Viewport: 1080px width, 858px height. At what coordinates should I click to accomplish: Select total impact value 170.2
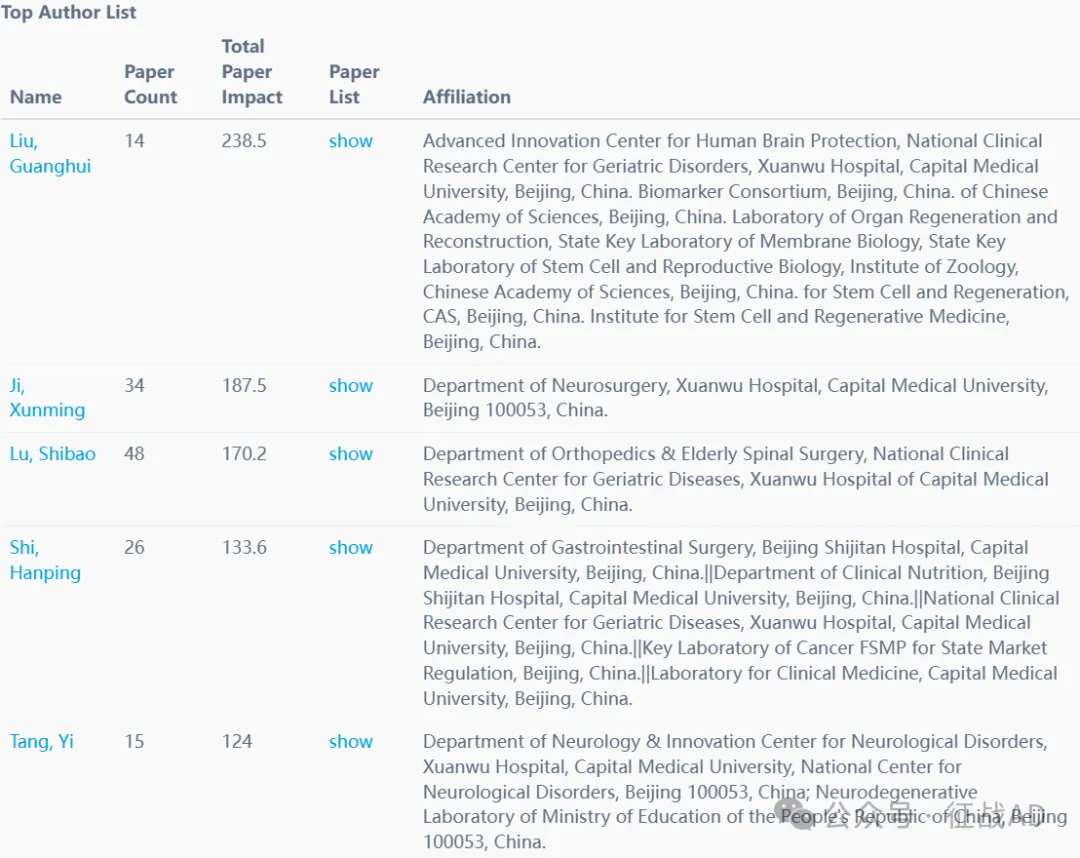(244, 454)
